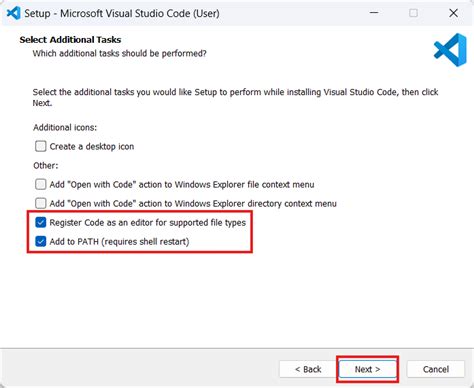Image resolution: width=474 pixels, height=388 pixels.
Task: Uncheck Register Code as an editor checkbox
Action: [x=40, y=222]
